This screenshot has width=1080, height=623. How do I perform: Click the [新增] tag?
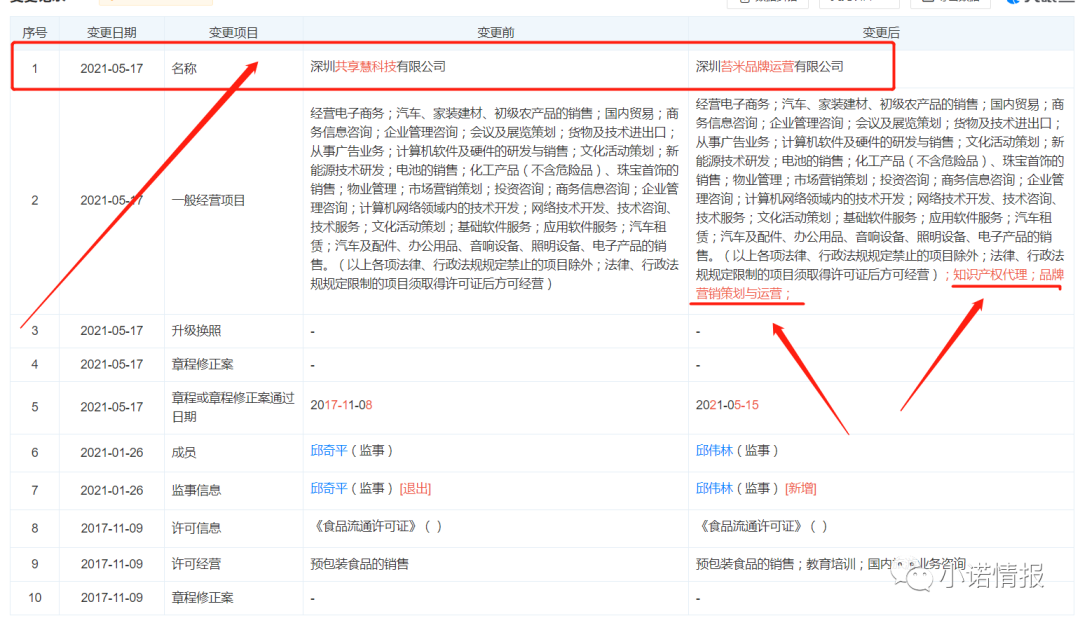(x=801, y=489)
